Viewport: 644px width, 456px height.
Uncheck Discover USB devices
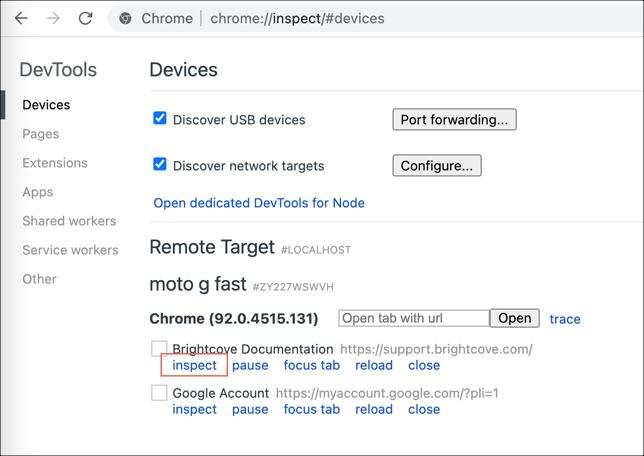[160, 119]
